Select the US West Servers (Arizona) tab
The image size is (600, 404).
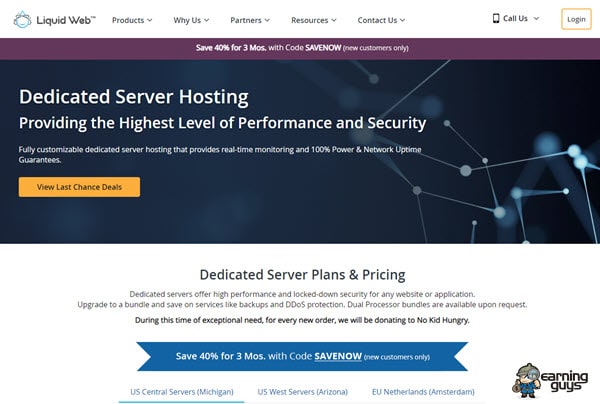[x=303, y=392]
